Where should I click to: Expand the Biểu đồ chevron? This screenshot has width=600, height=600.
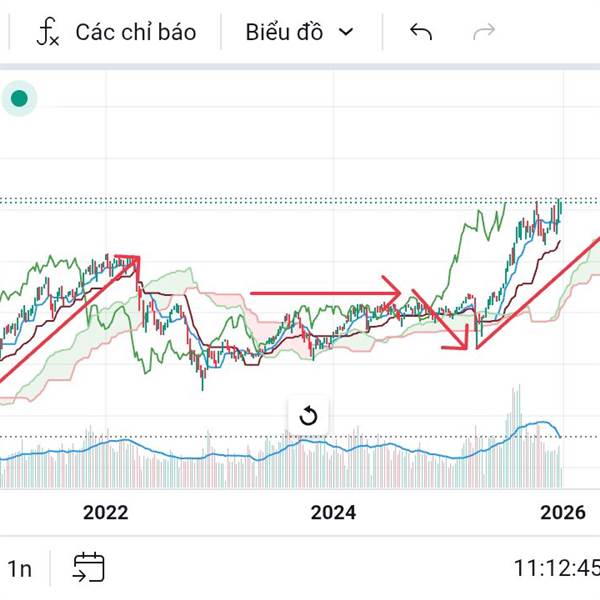347,32
